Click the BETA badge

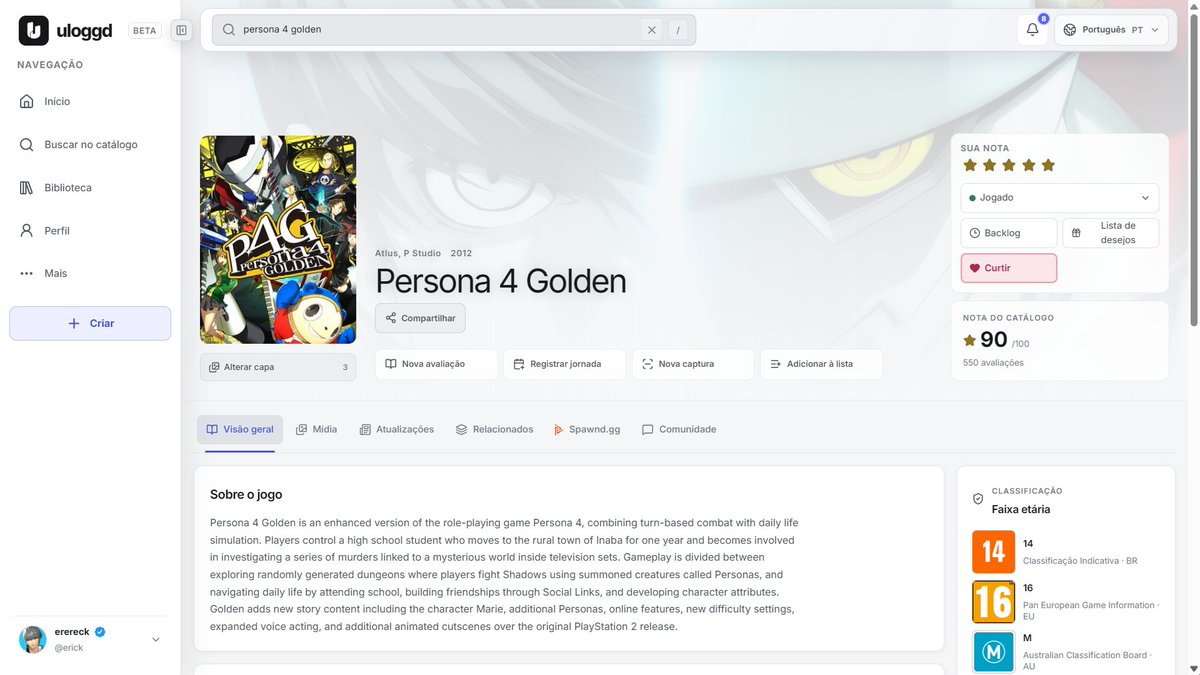coord(145,30)
